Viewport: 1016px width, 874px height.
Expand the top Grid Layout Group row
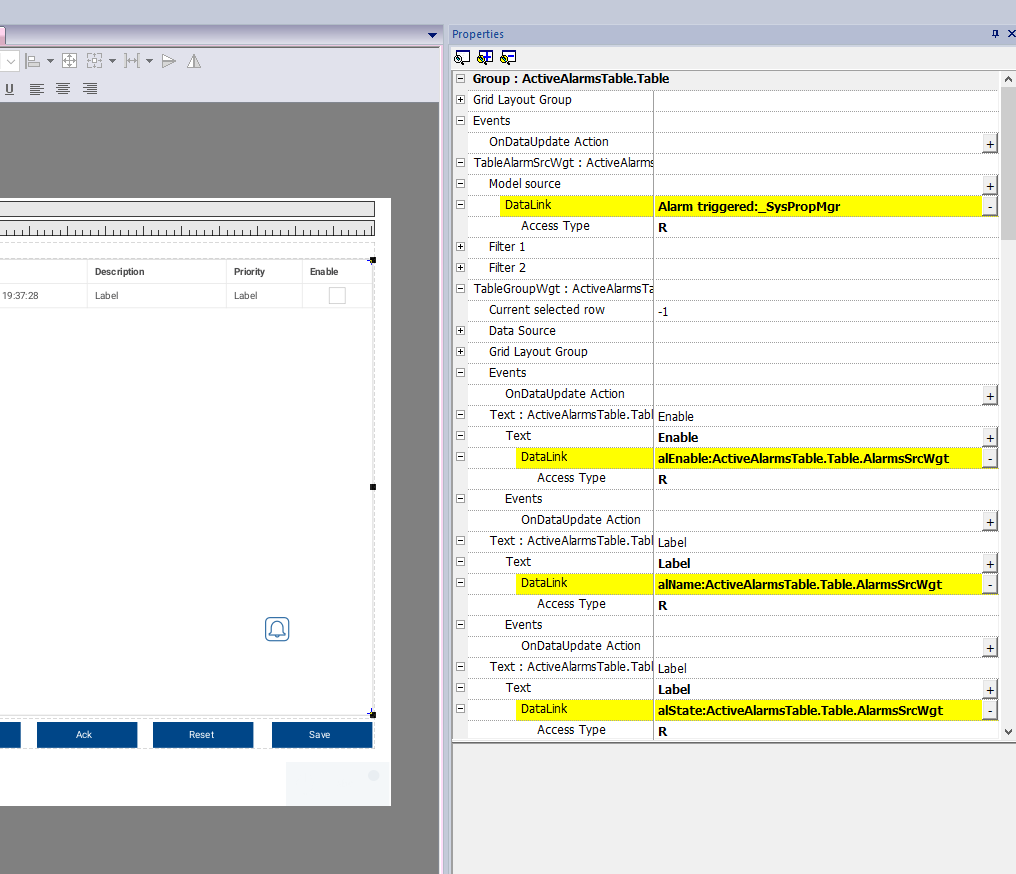[460, 100]
